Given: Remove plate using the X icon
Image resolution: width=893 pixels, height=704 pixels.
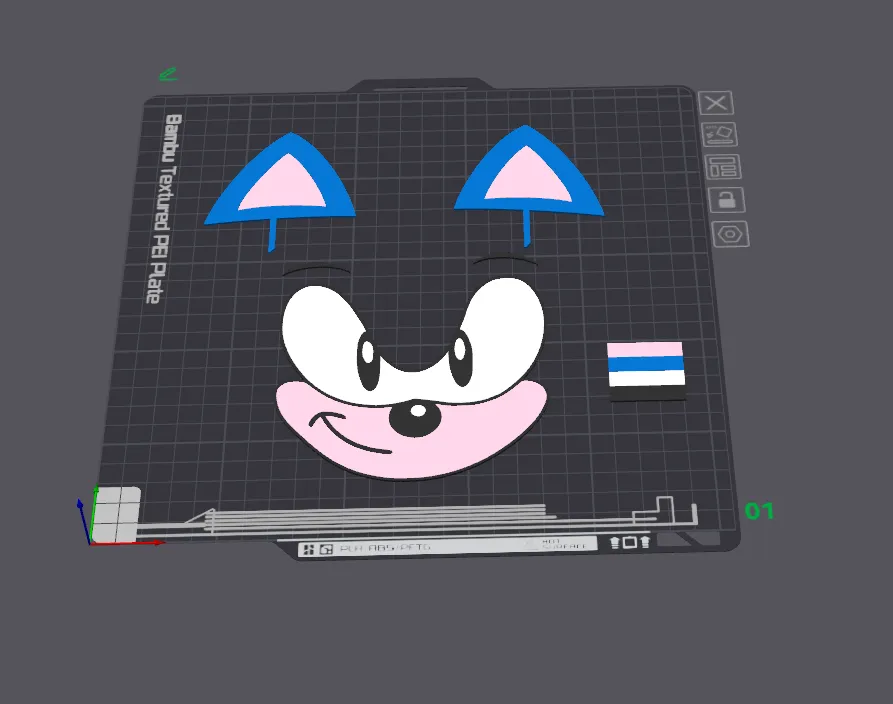Looking at the screenshot, I should (x=716, y=103).
